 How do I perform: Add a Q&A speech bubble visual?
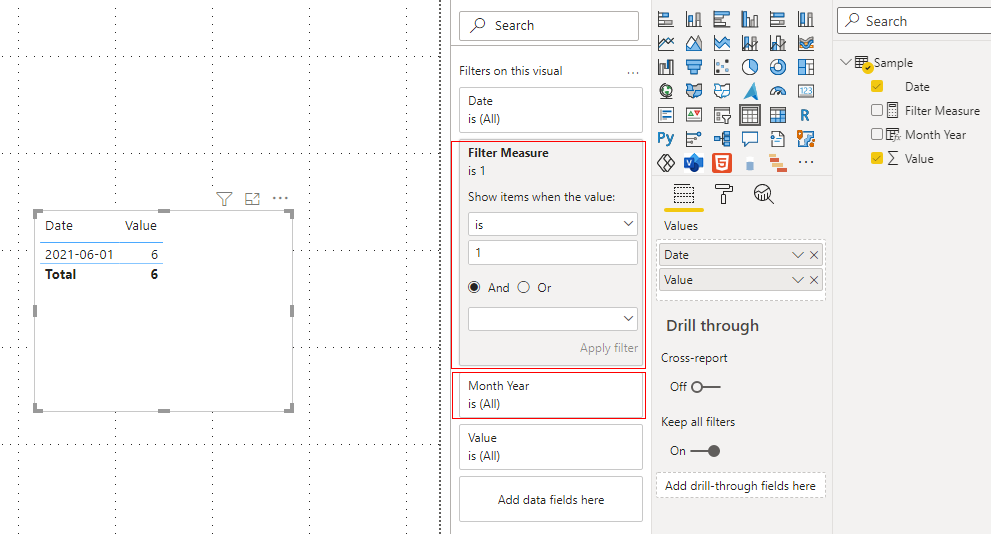(750, 138)
